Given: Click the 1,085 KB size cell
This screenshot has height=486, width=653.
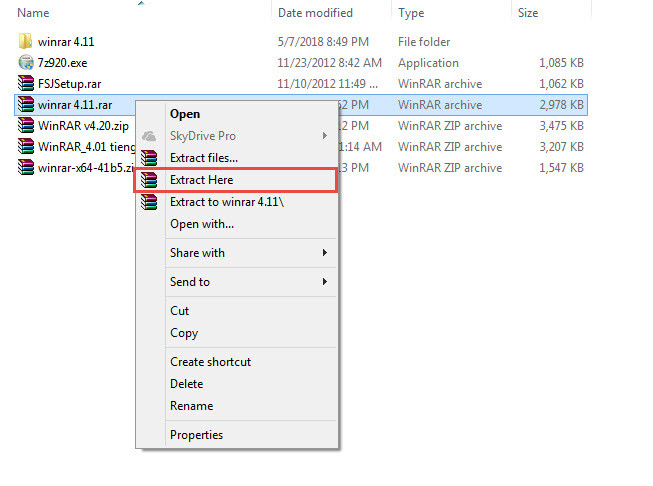Looking at the screenshot, I should pyautogui.click(x=561, y=63).
